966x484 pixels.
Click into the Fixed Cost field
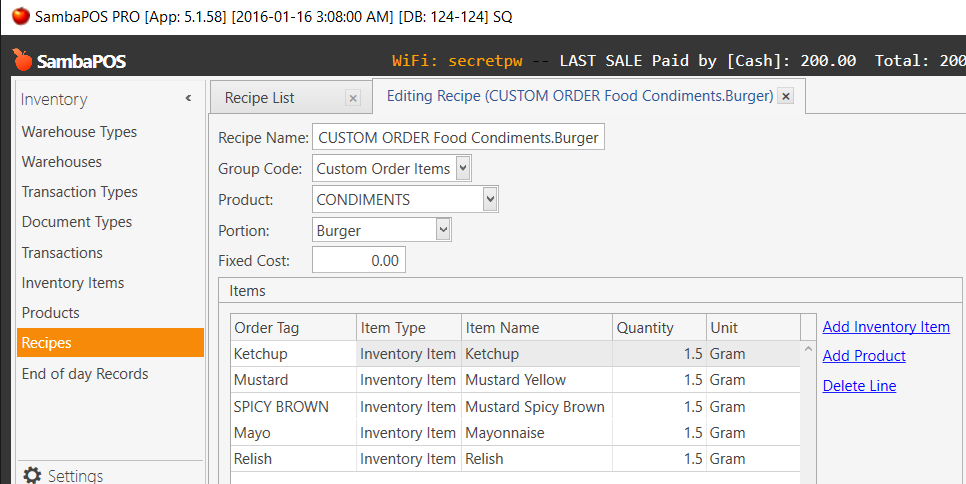(x=359, y=260)
